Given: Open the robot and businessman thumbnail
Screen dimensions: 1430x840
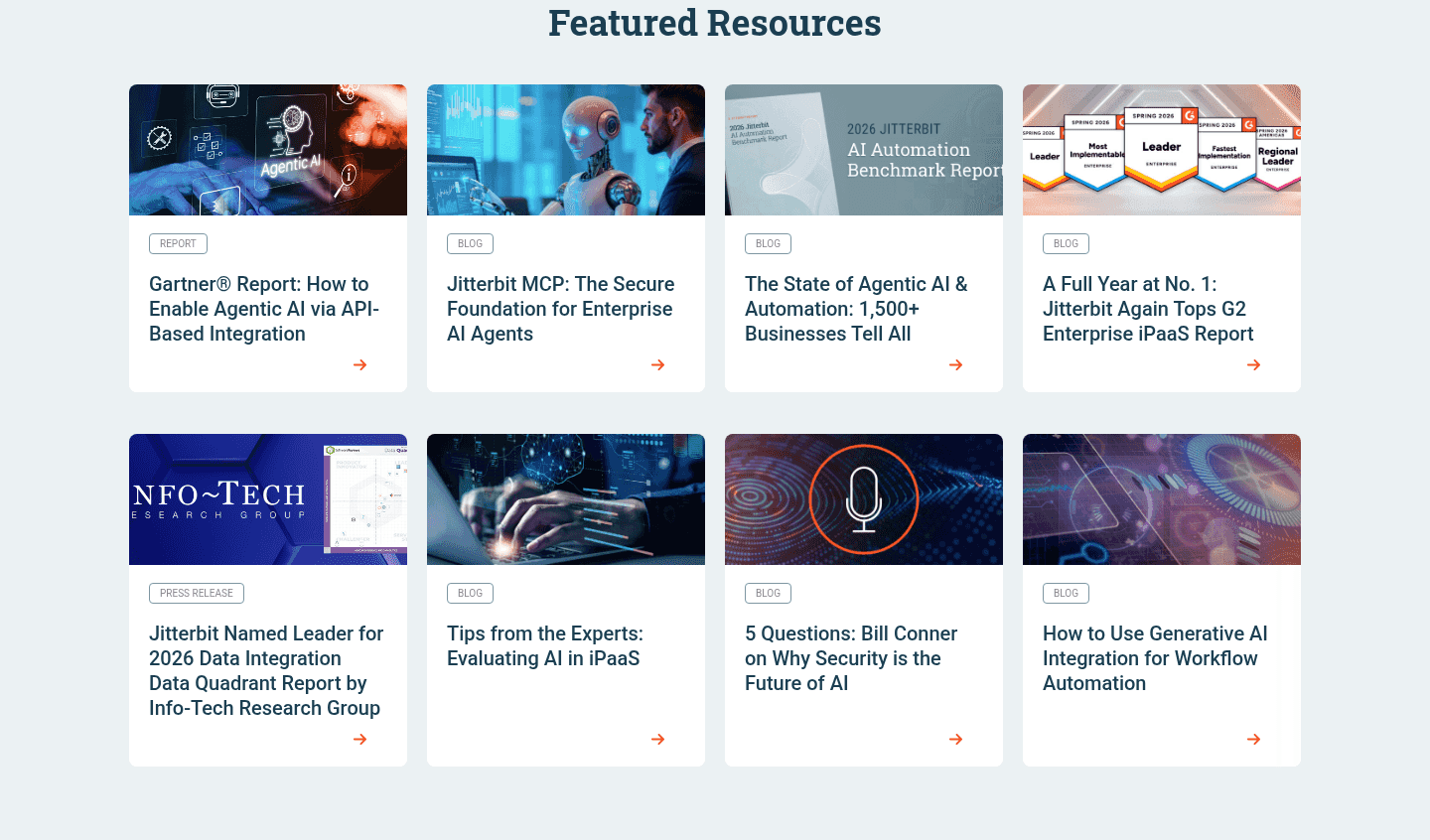Looking at the screenshot, I should pyautogui.click(x=566, y=150).
